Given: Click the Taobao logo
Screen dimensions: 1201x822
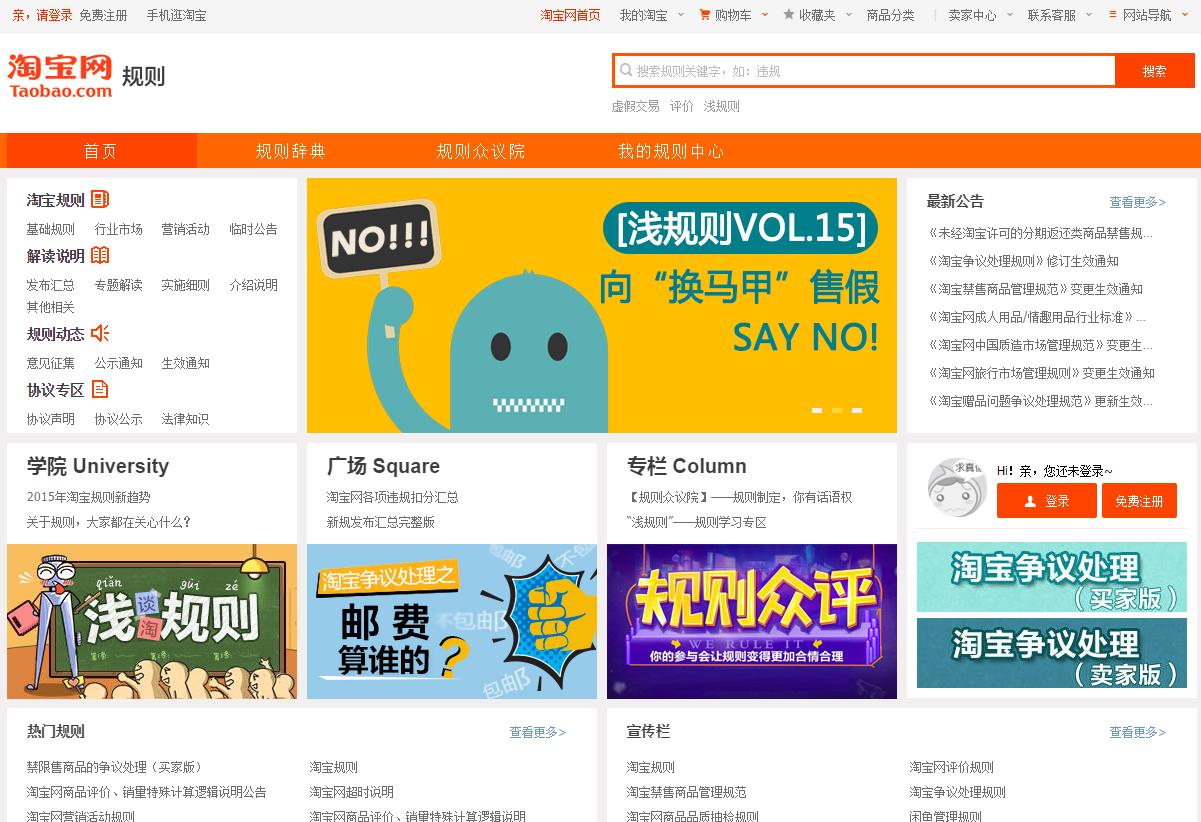Looking at the screenshot, I should pos(60,76).
